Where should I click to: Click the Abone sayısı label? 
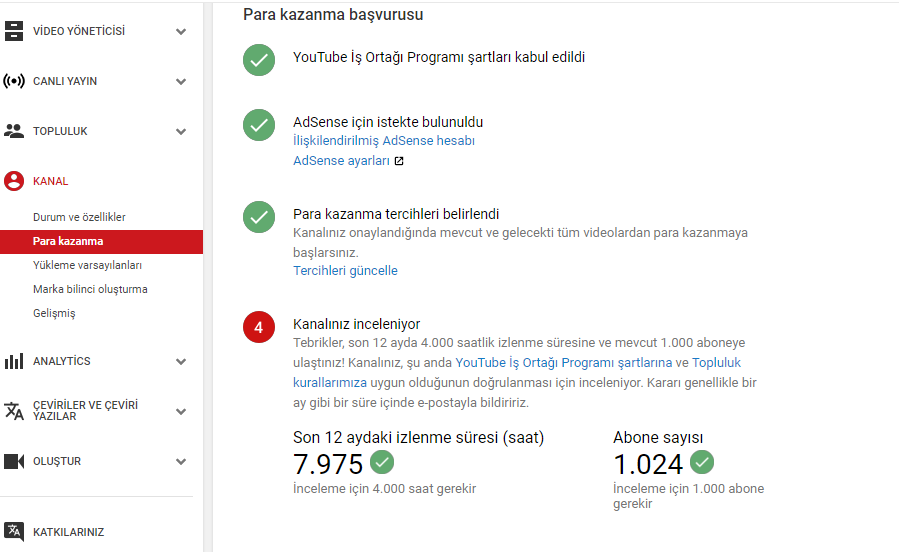[x=658, y=437]
